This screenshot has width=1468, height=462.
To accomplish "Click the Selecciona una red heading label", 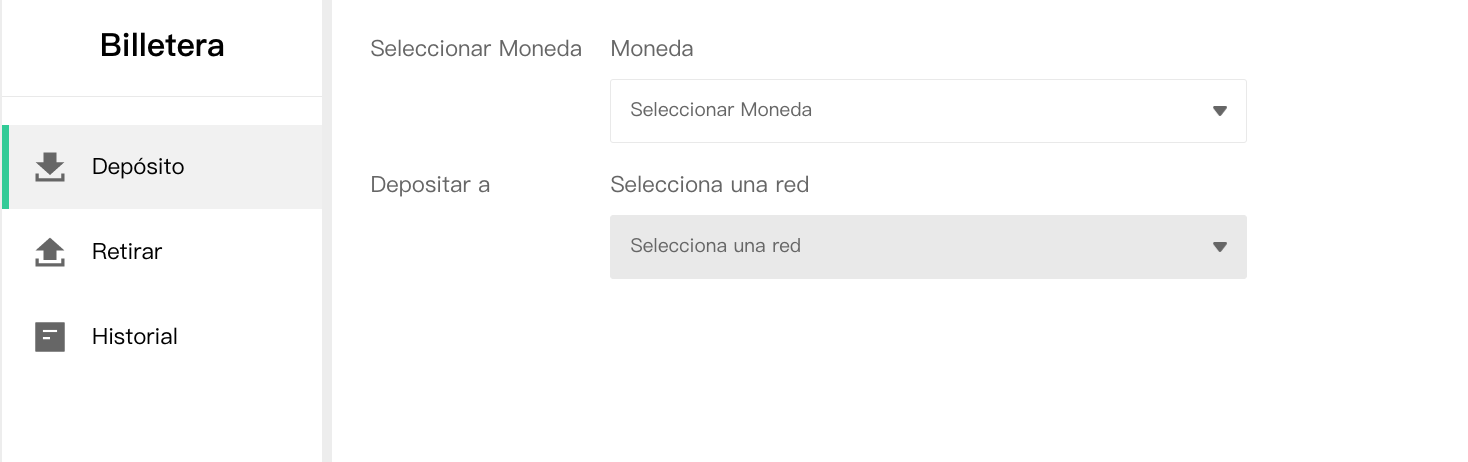I will (x=709, y=185).
